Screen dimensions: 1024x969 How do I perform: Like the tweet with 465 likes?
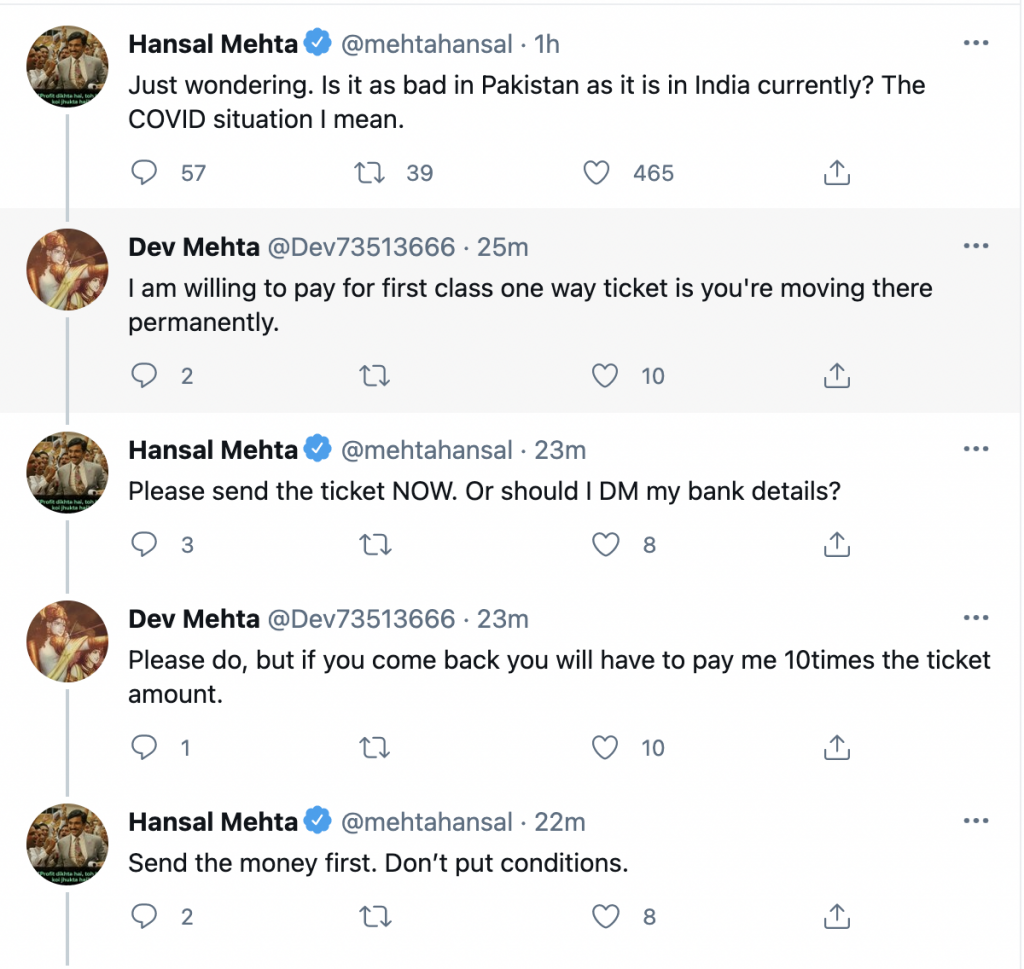coord(597,173)
